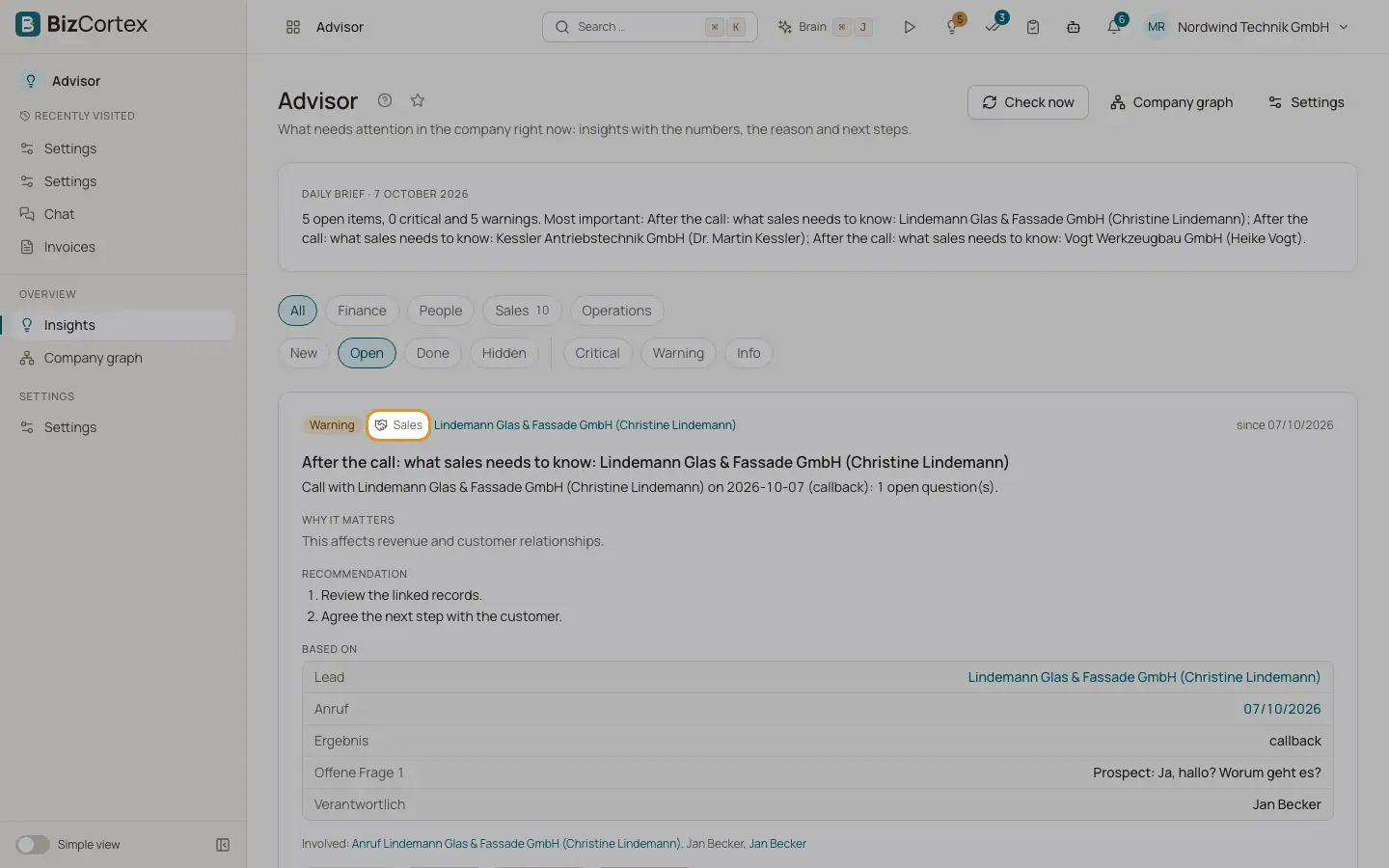Click the Sales tag on the insight card
The height and width of the screenshot is (868, 1389).
tap(398, 424)
